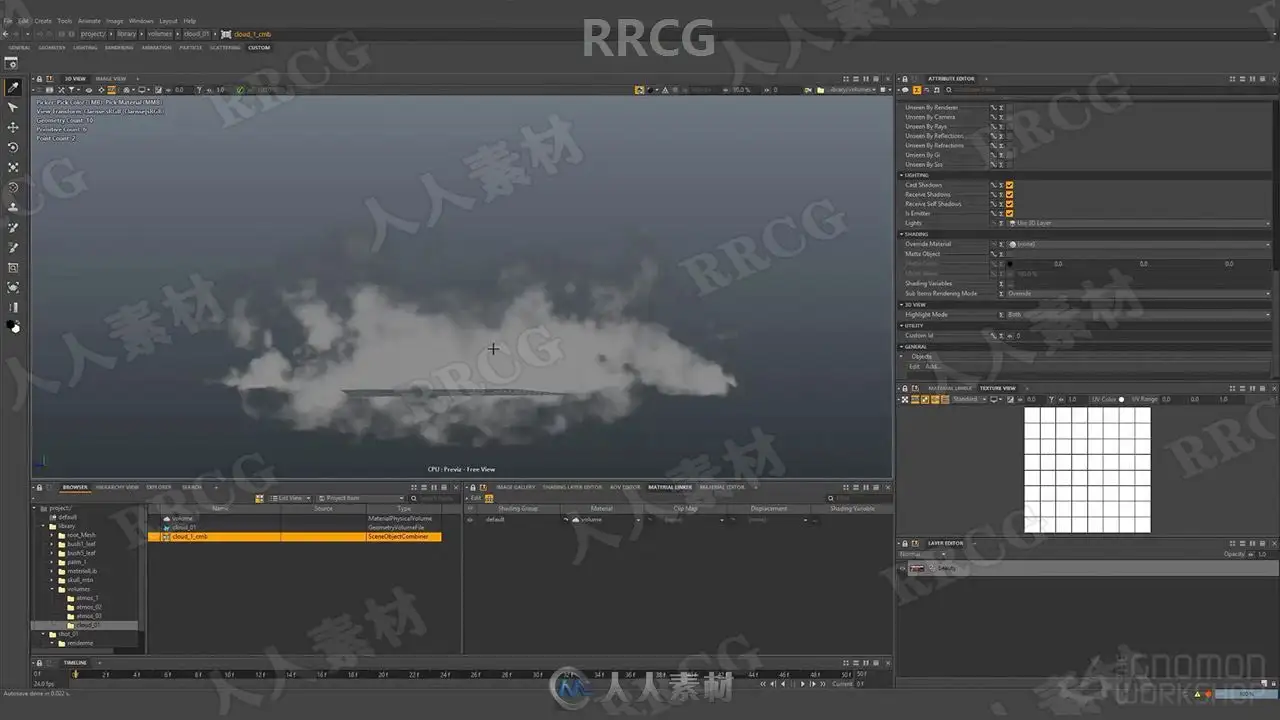Screen dimensions: 1280x720
Task: Switch to the Image View tab
Action: click(x=111, y=78)
